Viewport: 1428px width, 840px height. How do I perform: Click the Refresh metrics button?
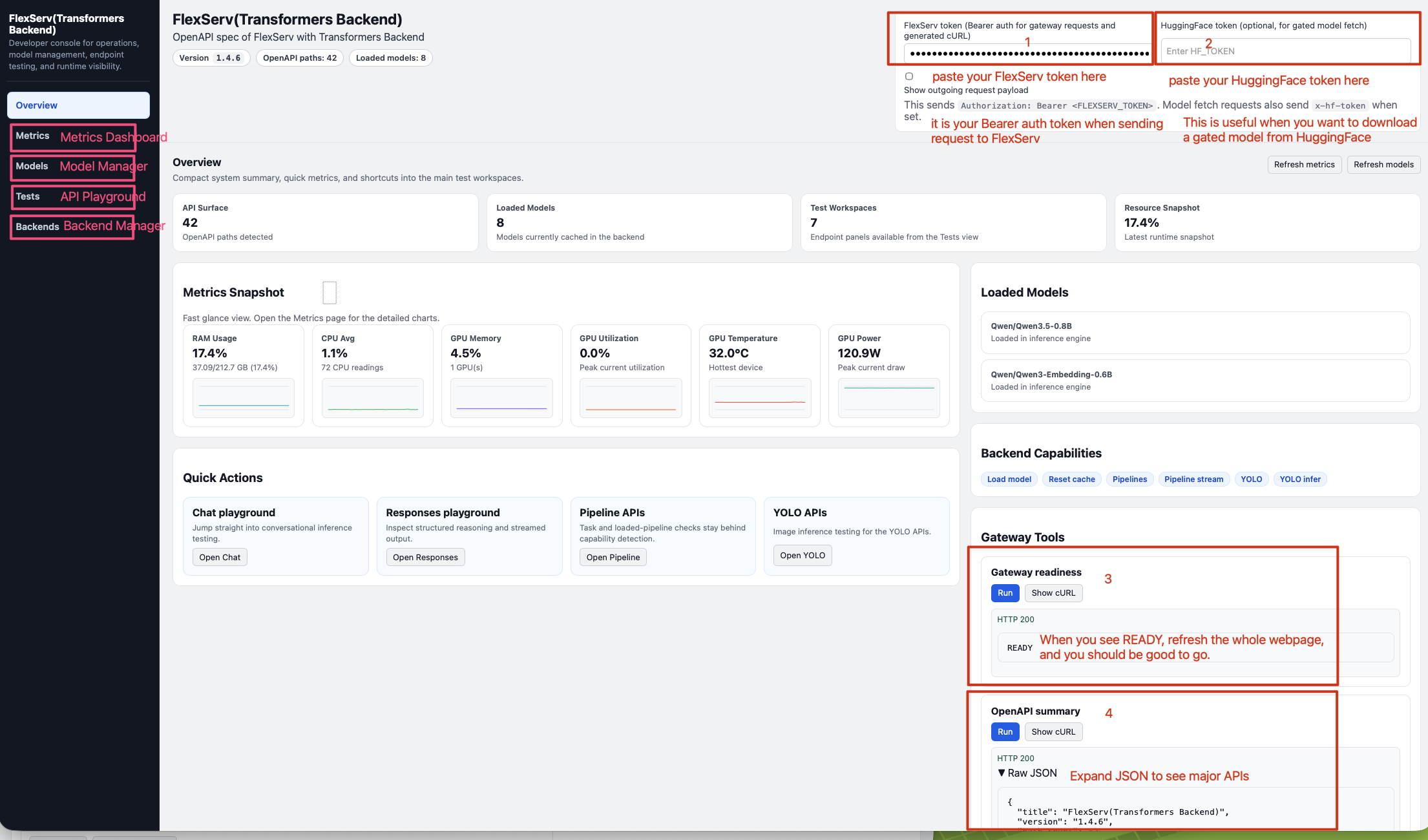tap(1304, 165)
